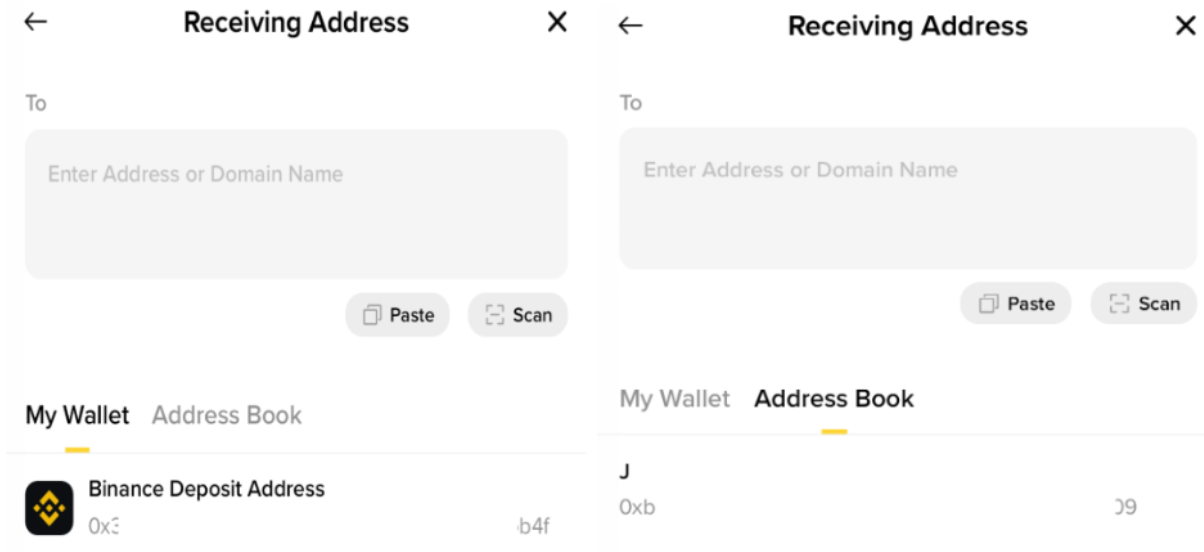Focus the address field above contact J
The image size is (1204, 552).
pyautogui.click(x=907, y=198)
